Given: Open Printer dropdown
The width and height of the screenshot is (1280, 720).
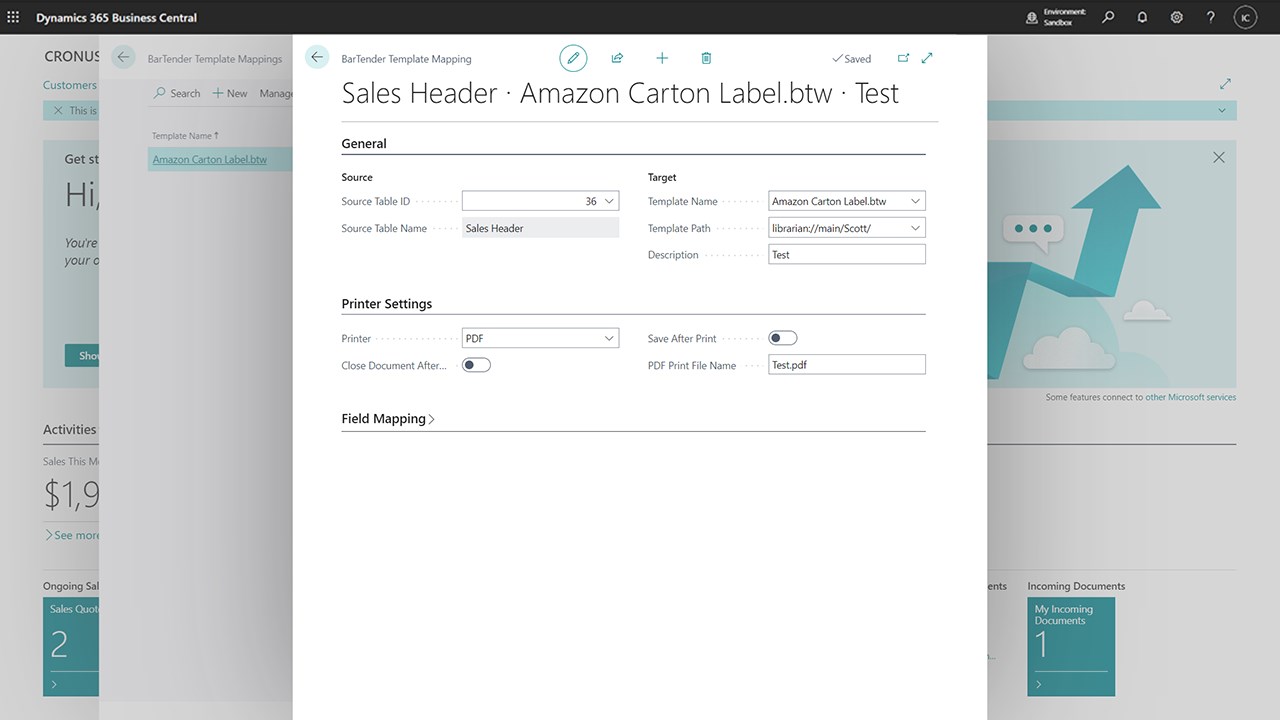Looking at the screenshot, I should click(609, 338).
